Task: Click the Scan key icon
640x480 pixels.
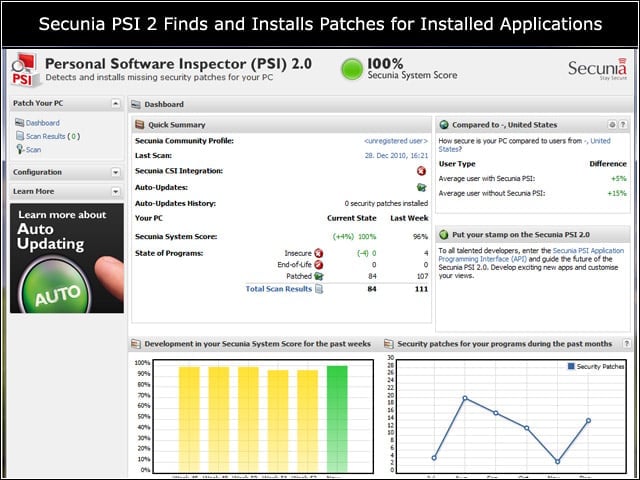Action: [20, 149]
